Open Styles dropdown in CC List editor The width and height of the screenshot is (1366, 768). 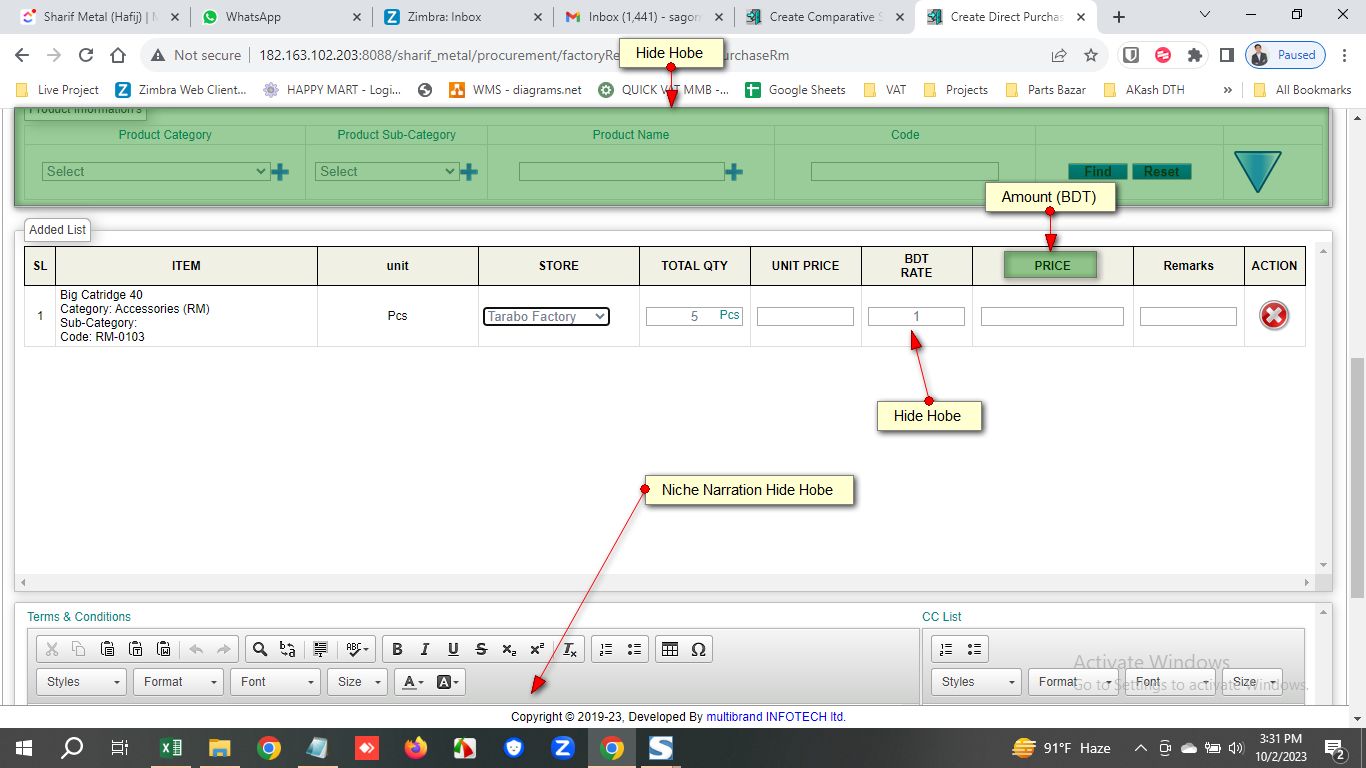click(x=976, y=682)
